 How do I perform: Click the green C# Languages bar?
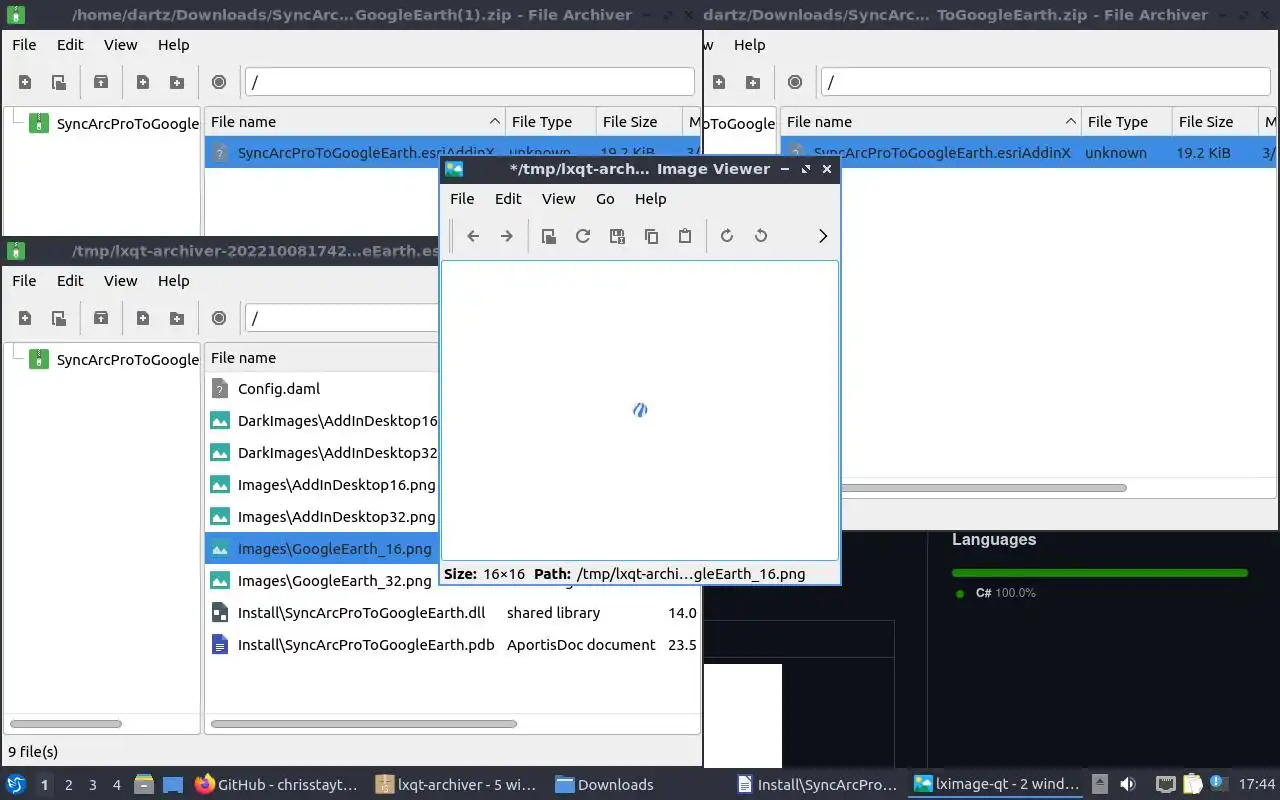1100,573
